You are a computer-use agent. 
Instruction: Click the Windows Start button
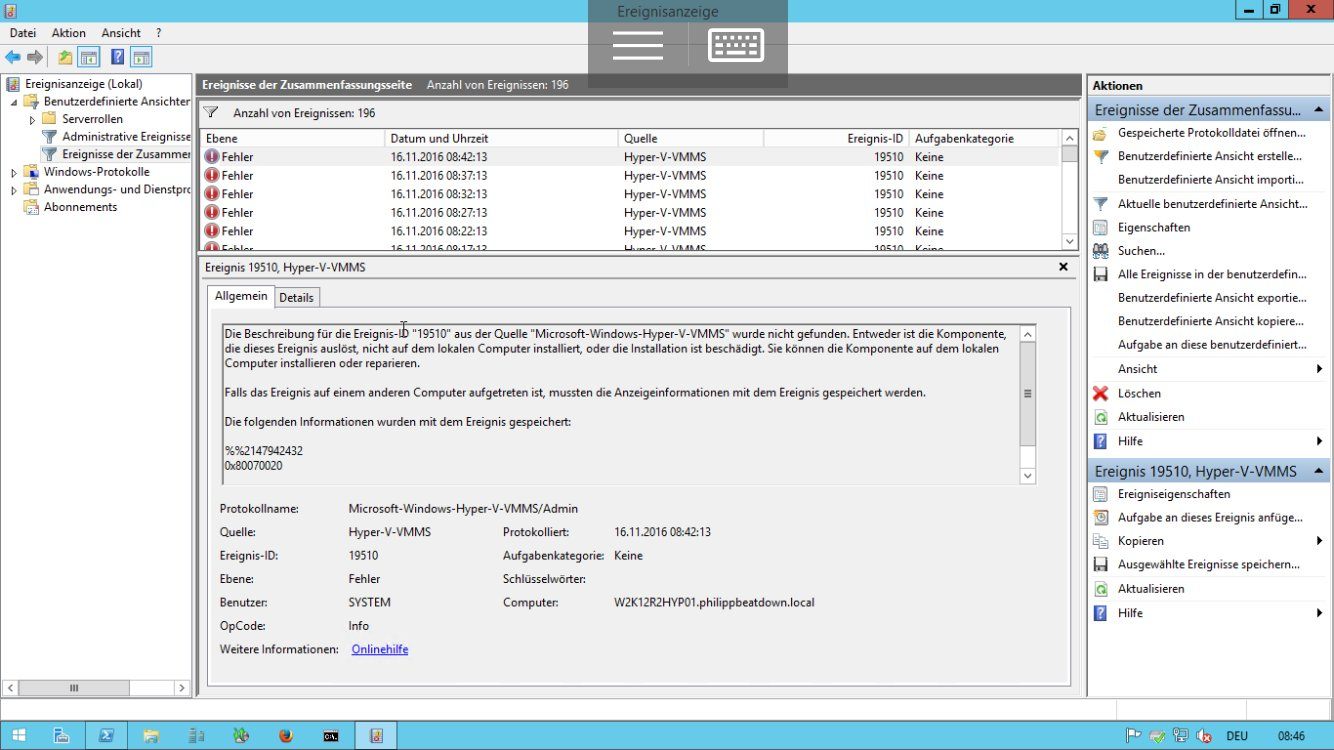tap(19, 736)
